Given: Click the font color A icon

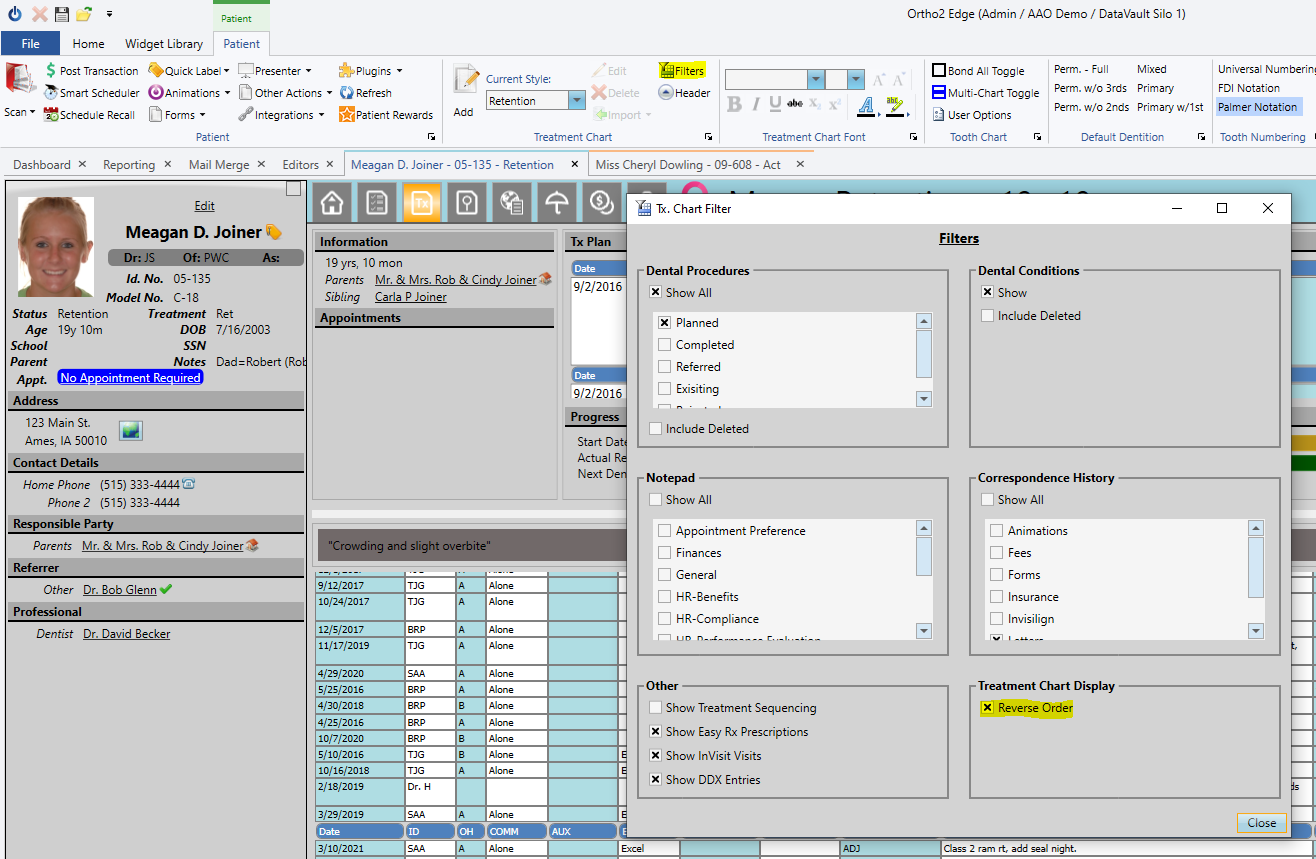Looking at the screenshot, I should [x=865, y=105].
